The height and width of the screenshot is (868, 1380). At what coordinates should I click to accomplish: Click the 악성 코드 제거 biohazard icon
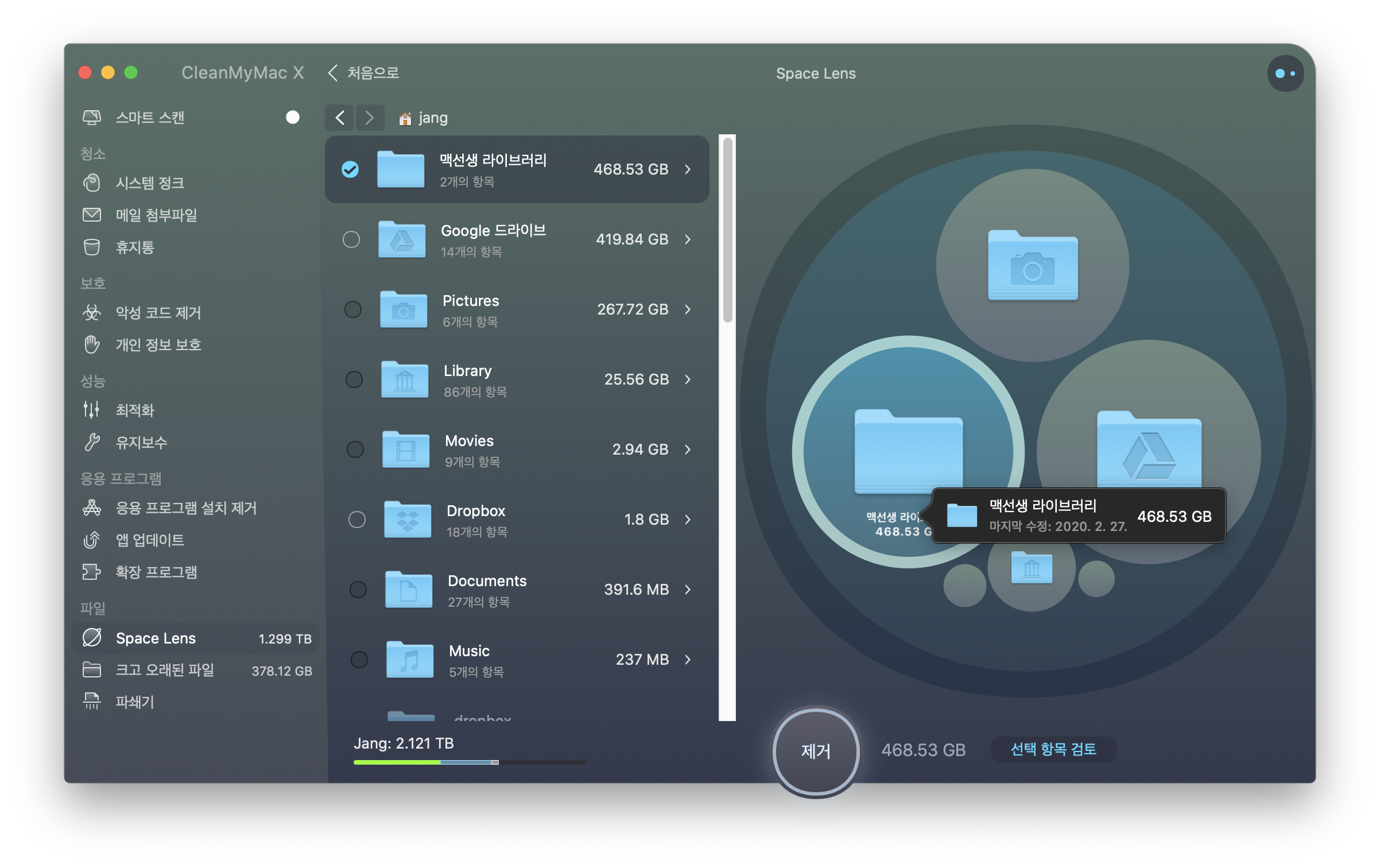[x=92, y=313]
